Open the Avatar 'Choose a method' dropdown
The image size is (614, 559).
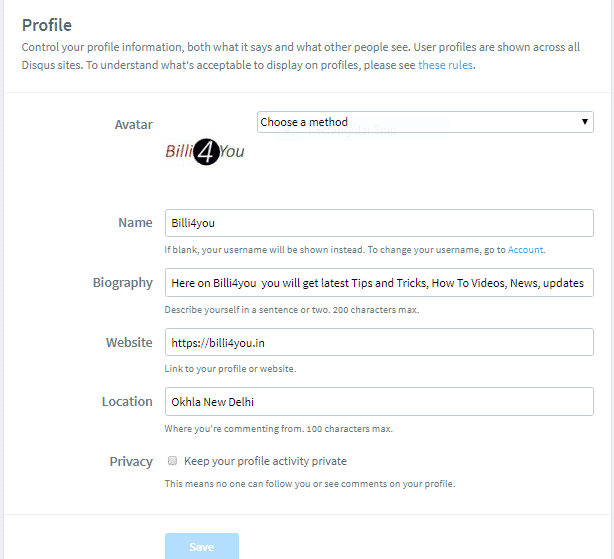pyautogui.click(x=425, y=122)
